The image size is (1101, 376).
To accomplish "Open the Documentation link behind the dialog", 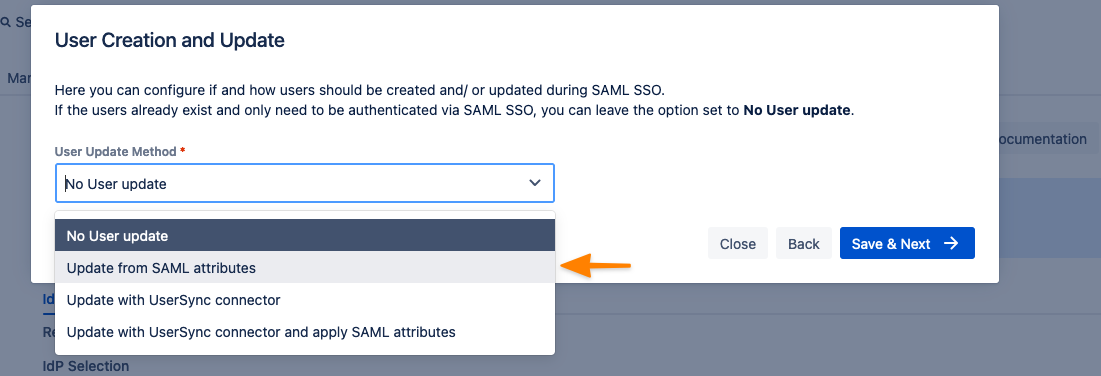I will coord(1042,139).
